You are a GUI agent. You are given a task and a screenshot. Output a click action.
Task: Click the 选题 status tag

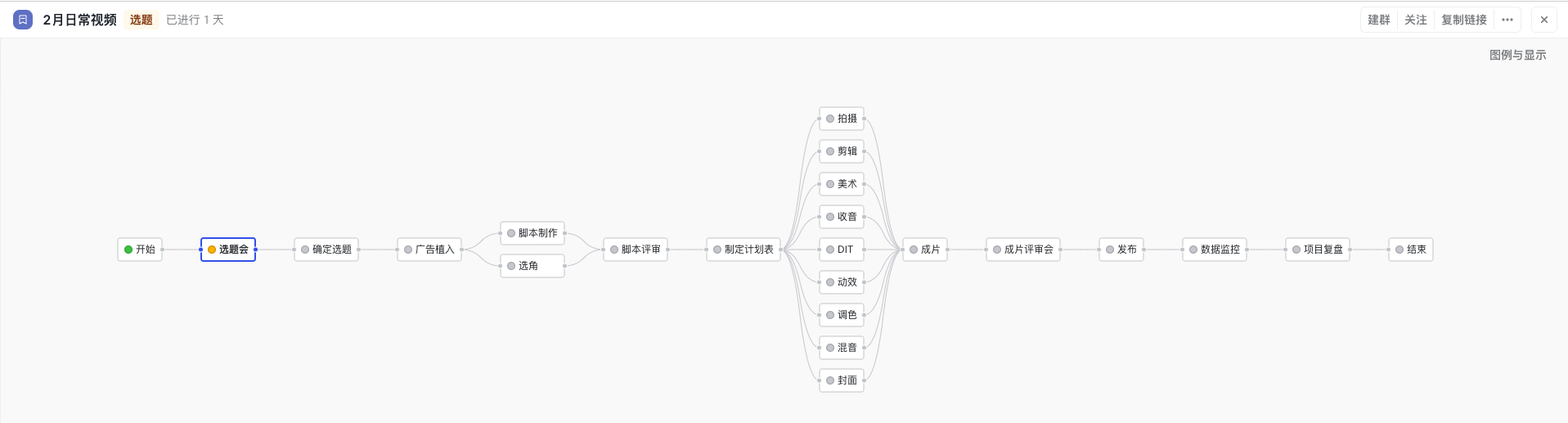coord(142,20)
